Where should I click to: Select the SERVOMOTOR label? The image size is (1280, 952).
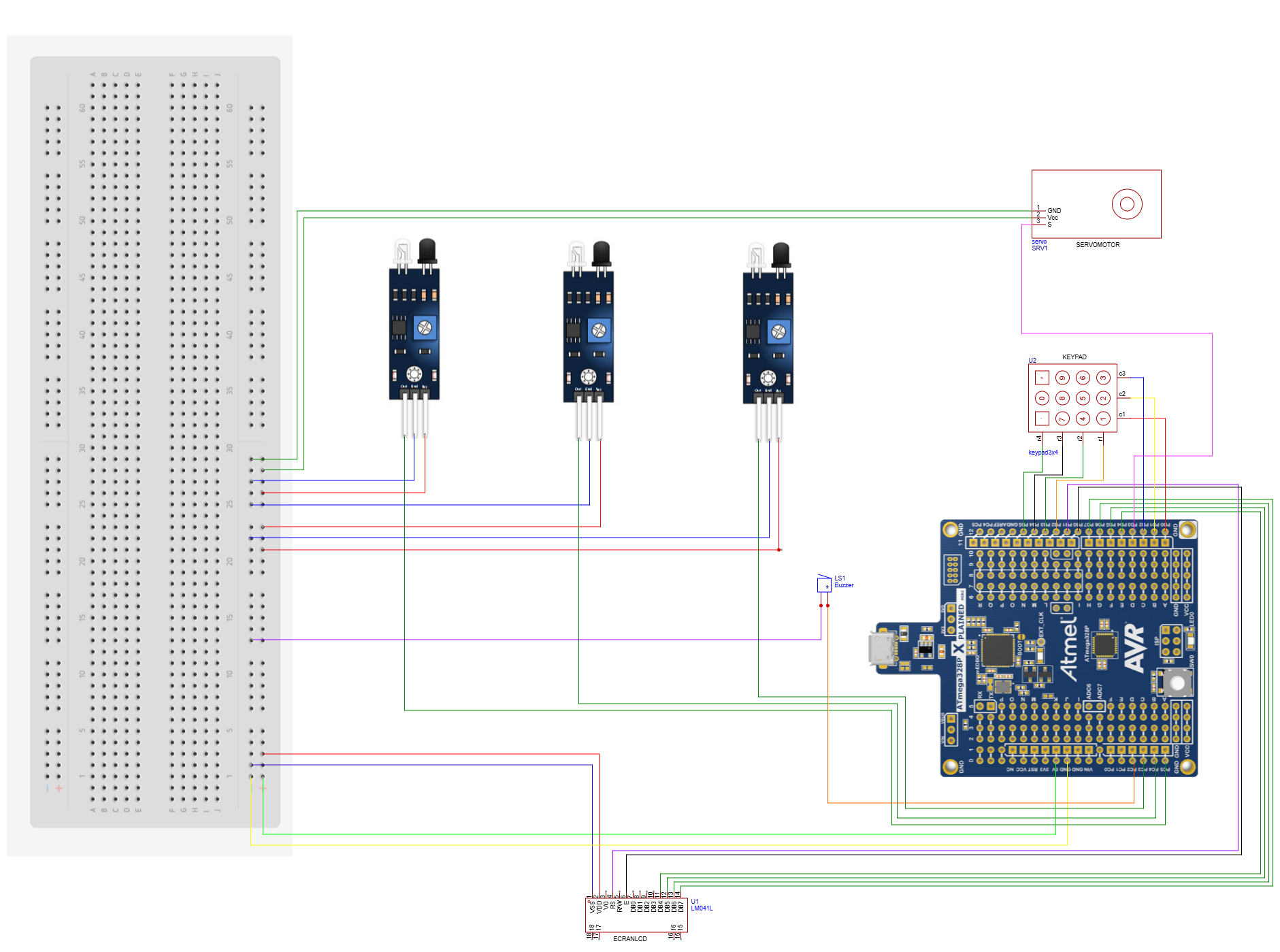coord(1098,245)
